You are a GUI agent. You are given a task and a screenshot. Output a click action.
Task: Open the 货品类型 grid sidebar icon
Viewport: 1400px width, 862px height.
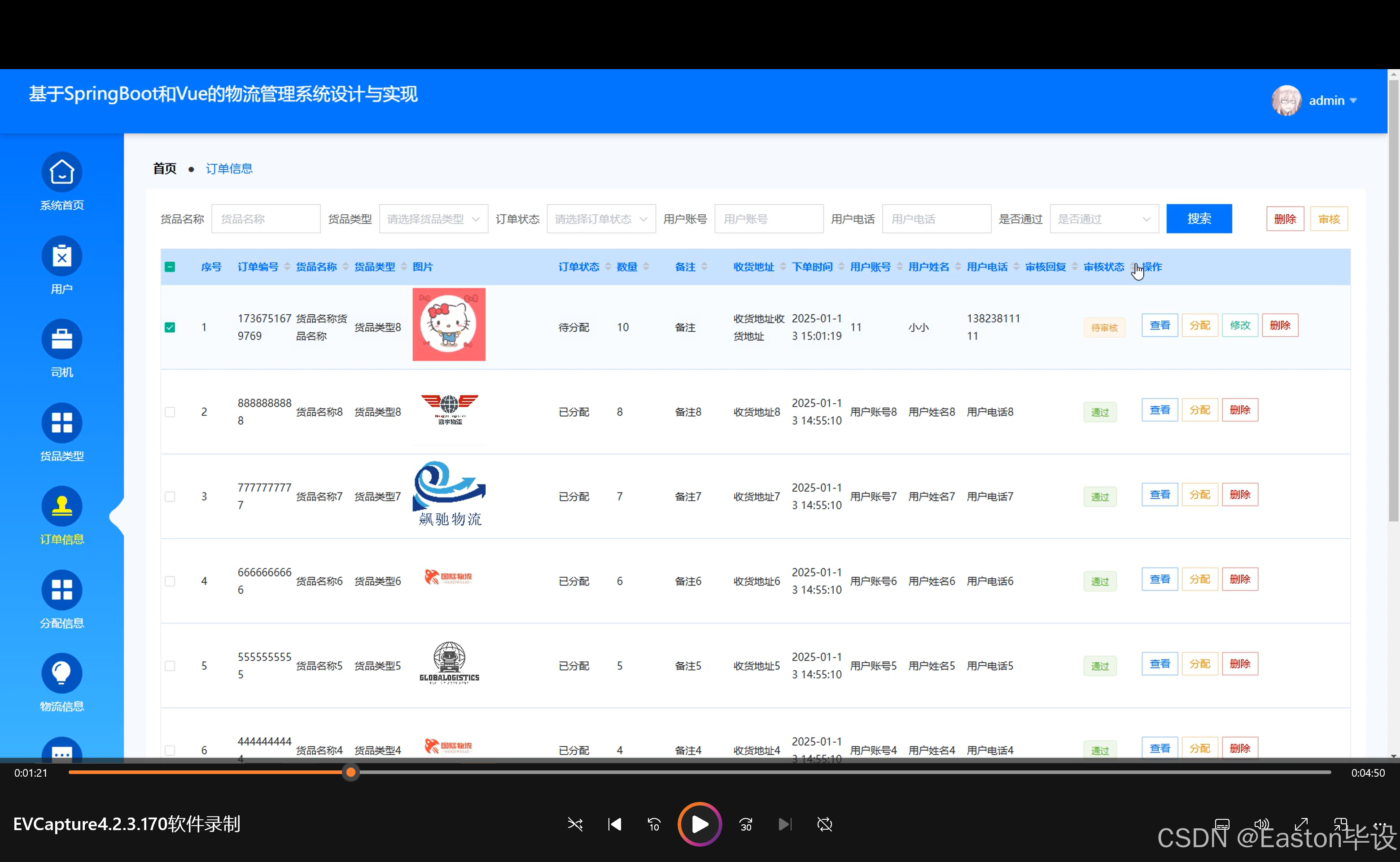61,423
